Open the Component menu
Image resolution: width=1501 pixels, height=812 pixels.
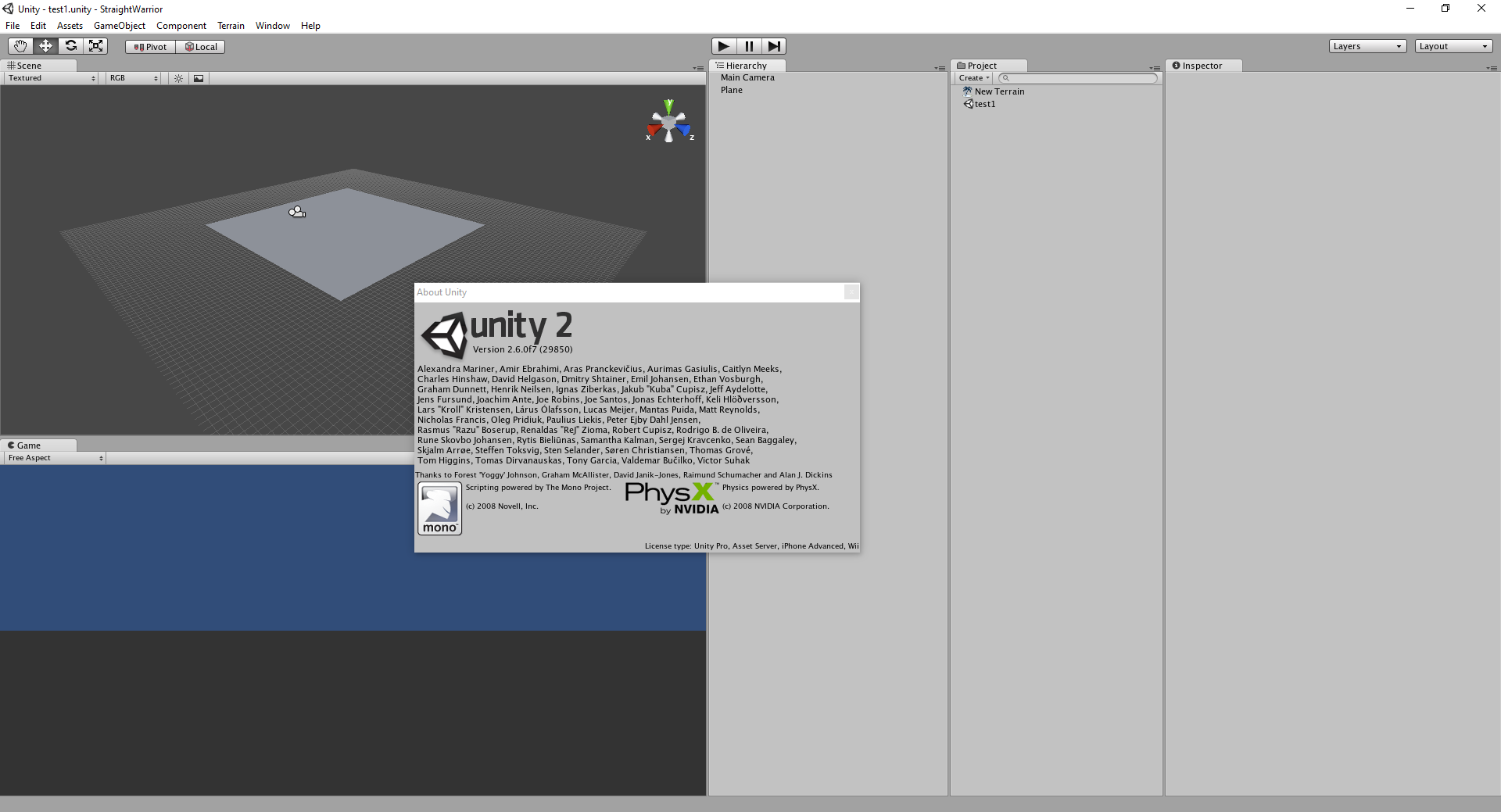tap(181, 26)
